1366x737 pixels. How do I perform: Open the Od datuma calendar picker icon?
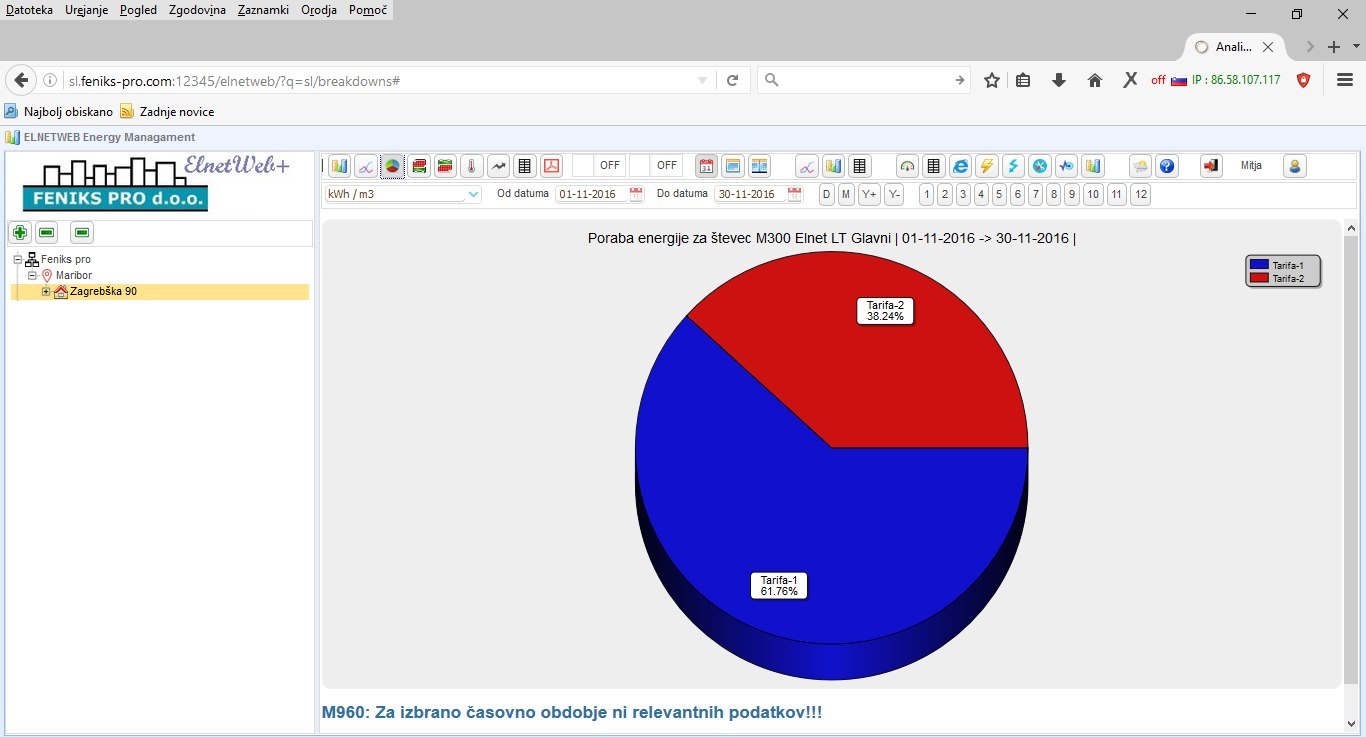coord(637,195)
